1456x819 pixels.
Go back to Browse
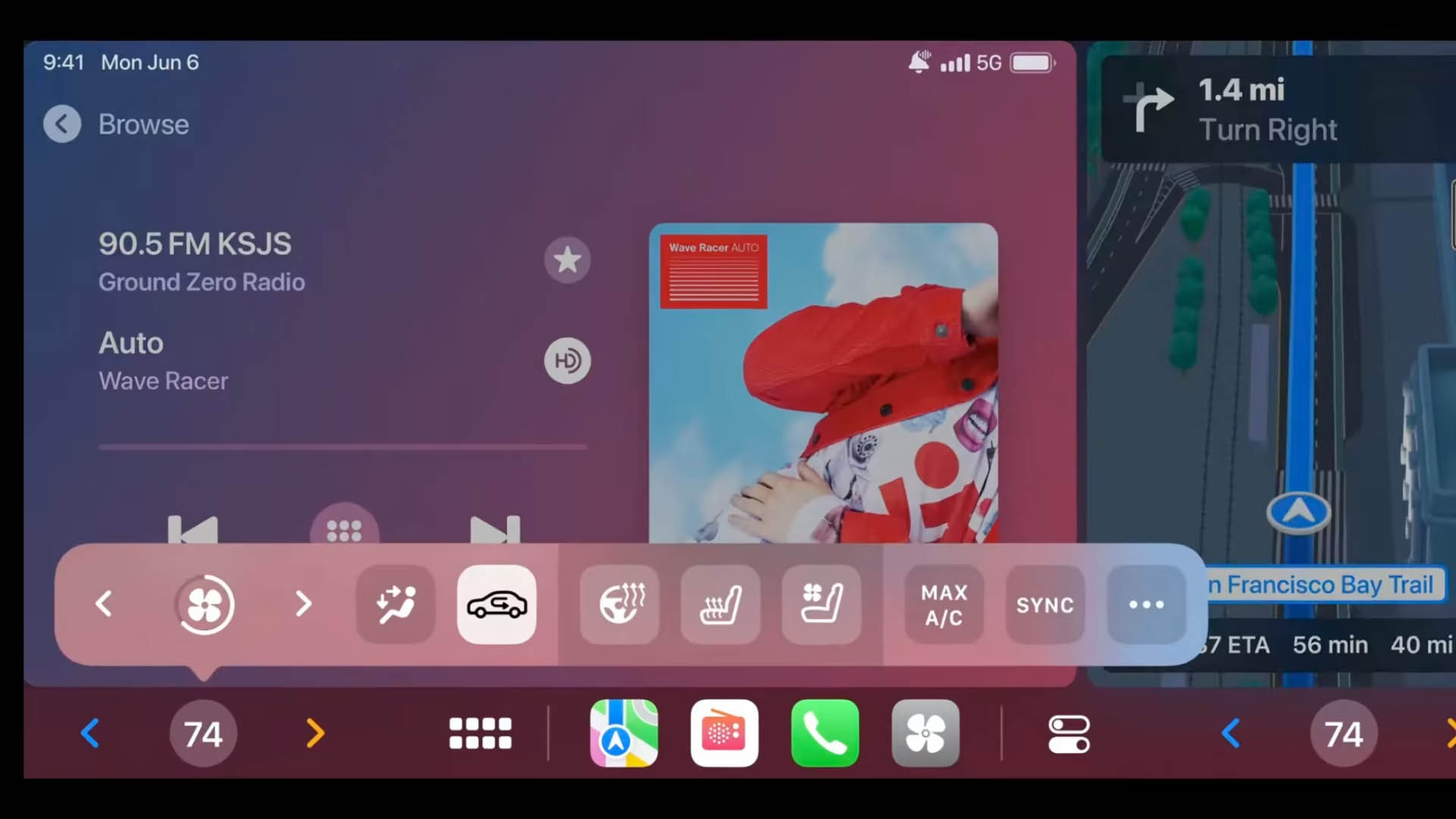point(62,124)
